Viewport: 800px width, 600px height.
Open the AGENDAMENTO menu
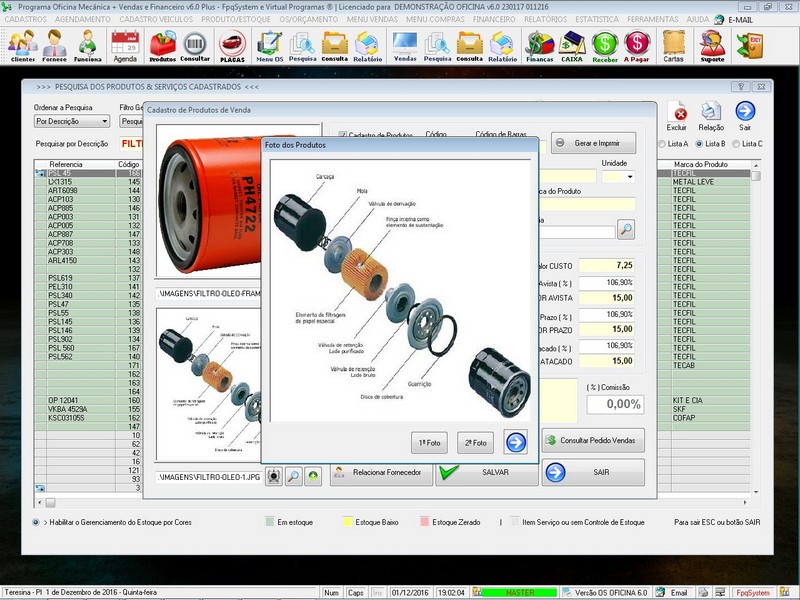[83, 19]
